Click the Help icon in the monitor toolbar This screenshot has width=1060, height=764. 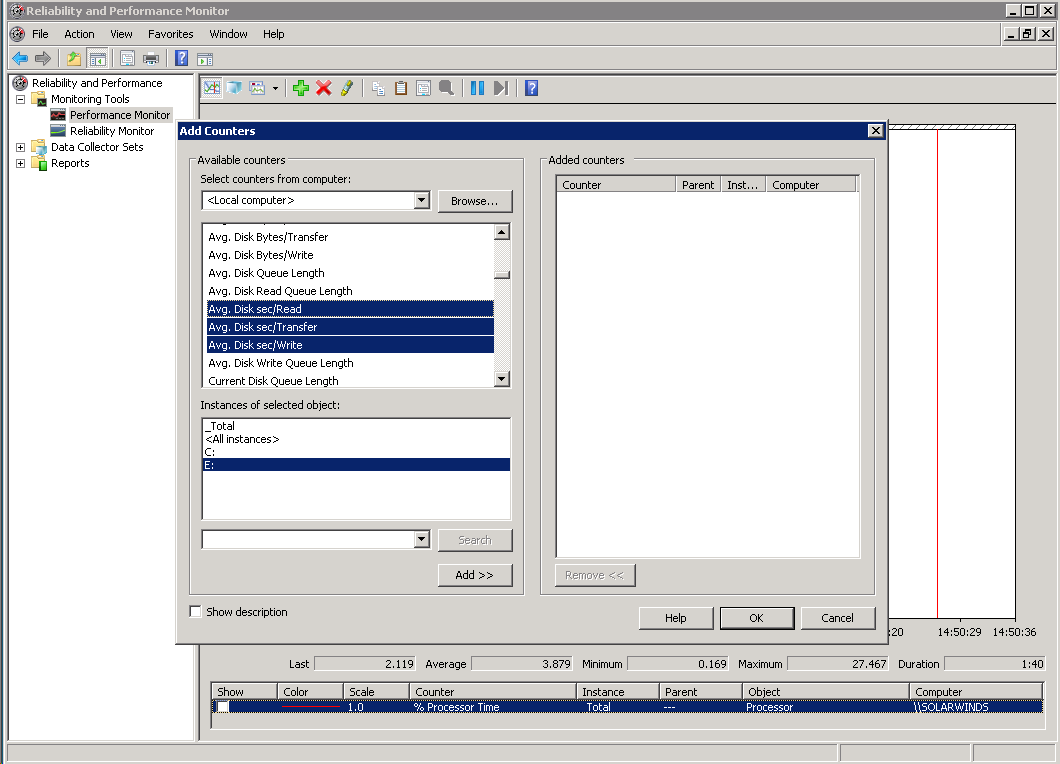531,88
